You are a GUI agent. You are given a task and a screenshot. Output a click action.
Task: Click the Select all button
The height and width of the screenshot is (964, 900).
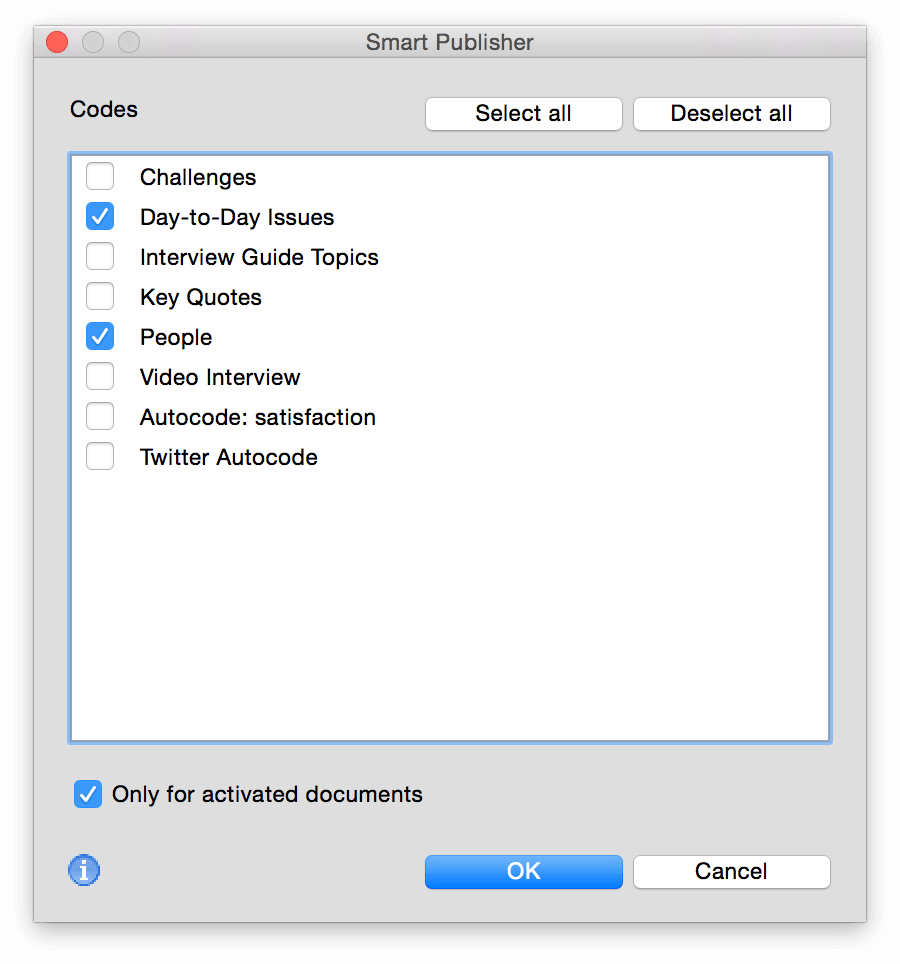tap(523, 114)
